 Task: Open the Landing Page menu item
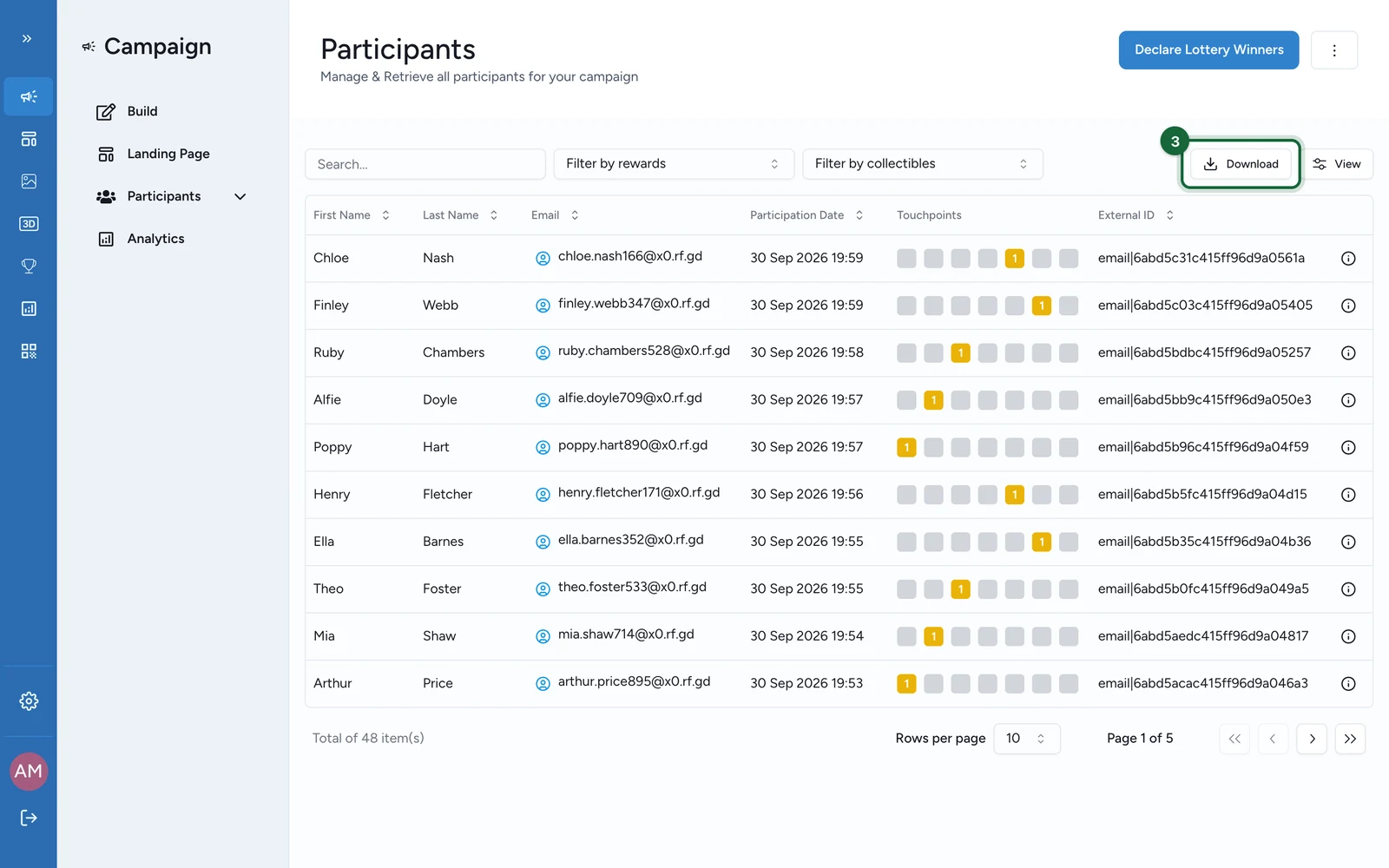[x=154, y=154]
